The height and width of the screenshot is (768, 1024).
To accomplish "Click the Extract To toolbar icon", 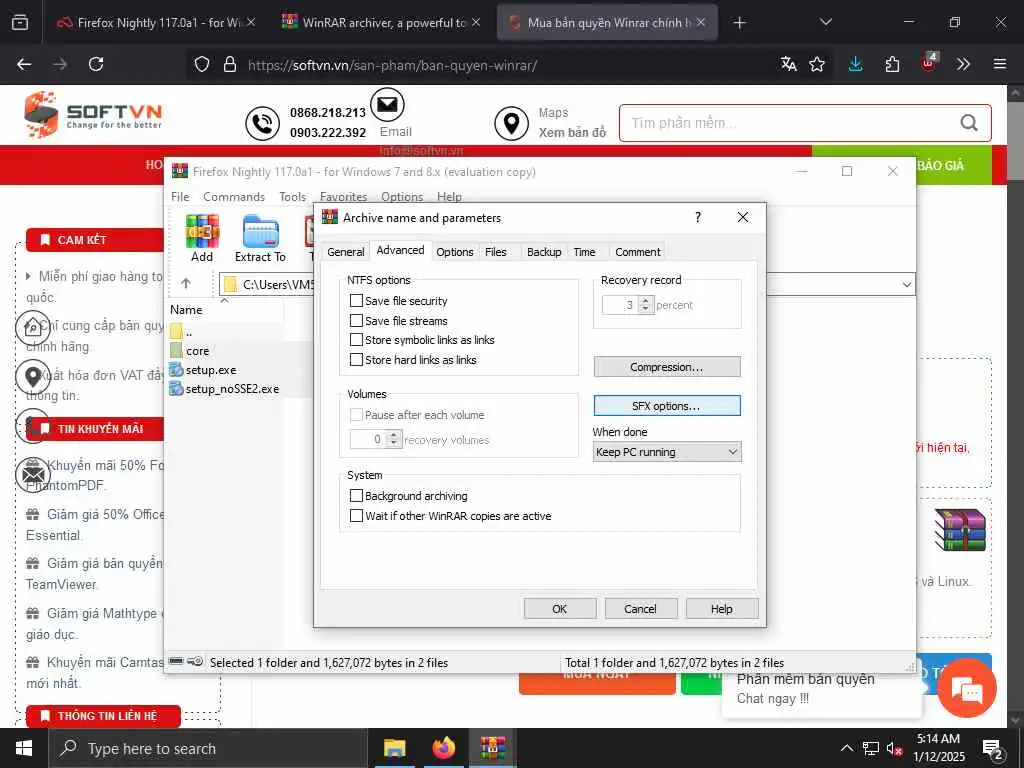I will [x=261, y=238].
